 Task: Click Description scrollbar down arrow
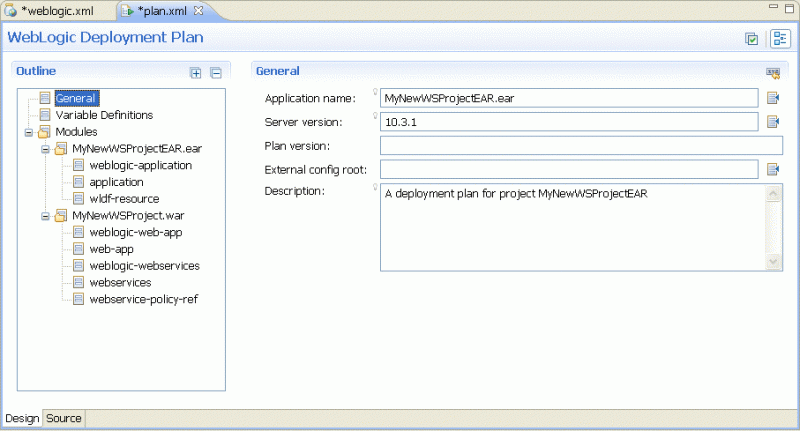tap(773, 262)
